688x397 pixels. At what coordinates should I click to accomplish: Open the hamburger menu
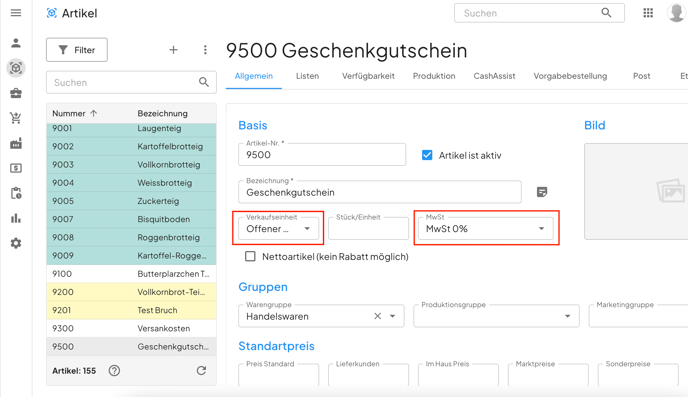16,13
